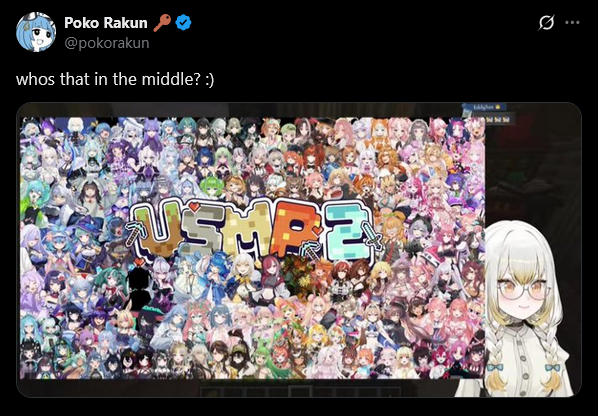Click the pickaxe icon left of the logo

tap(134, 231)
